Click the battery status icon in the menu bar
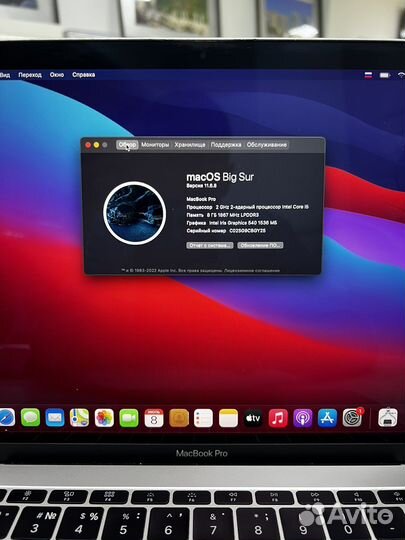Viewport: 405px width, 540px height. tap(385, 75)
